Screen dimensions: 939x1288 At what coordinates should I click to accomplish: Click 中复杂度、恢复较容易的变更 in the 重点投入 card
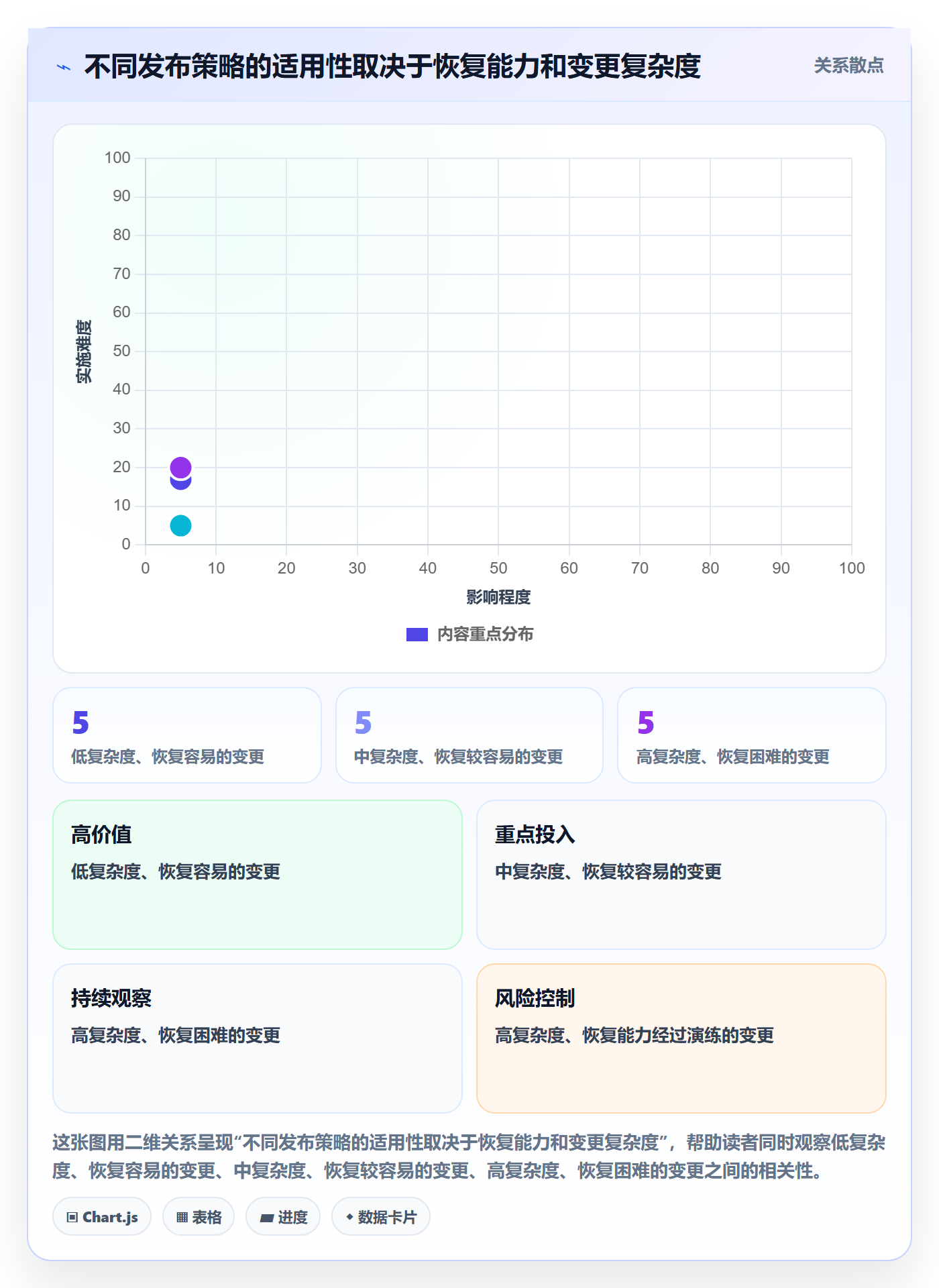tap(608, 871)
